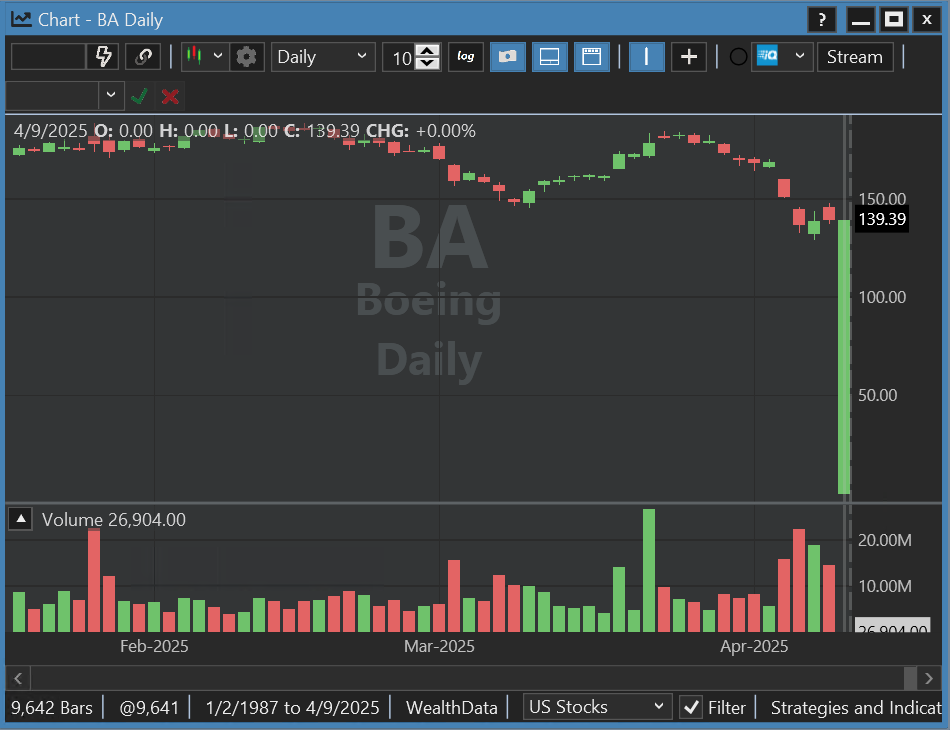Select the plus crosshair cursor tool
The height and width of the screenshot is (730, 950).
click(688, 57)
